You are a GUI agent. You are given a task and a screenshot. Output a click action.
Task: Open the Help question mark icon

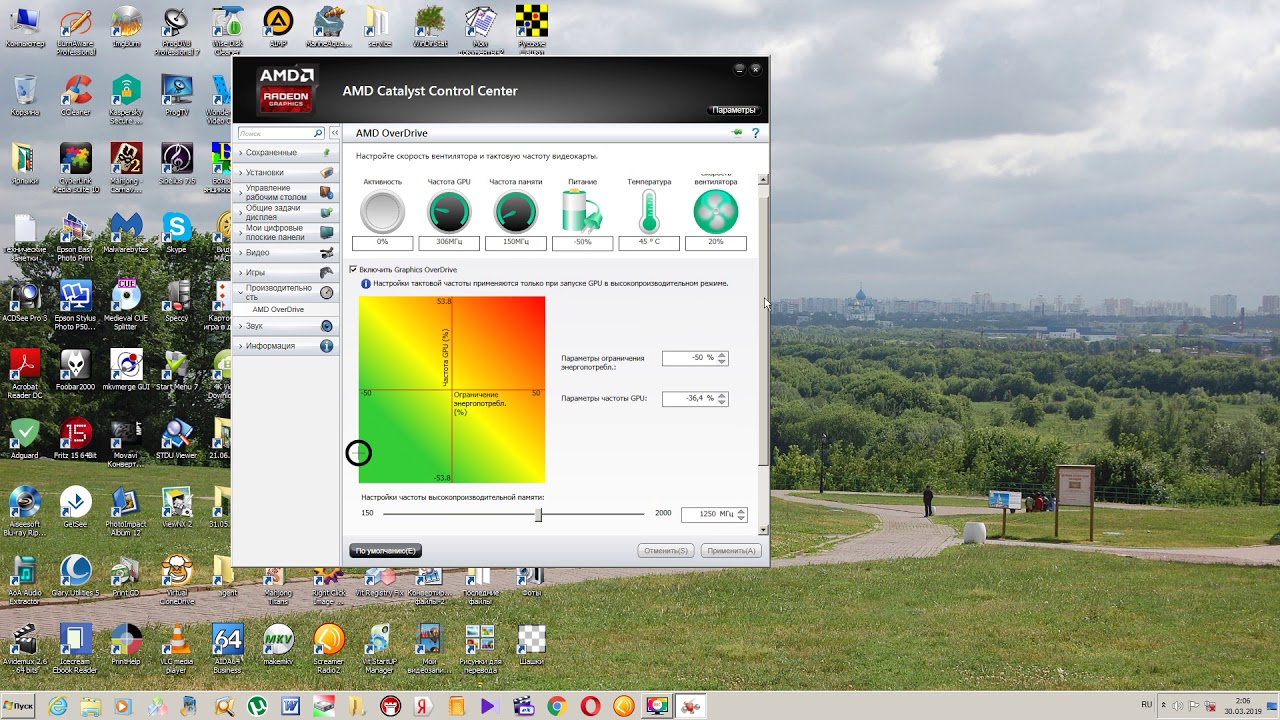point(755,132)
